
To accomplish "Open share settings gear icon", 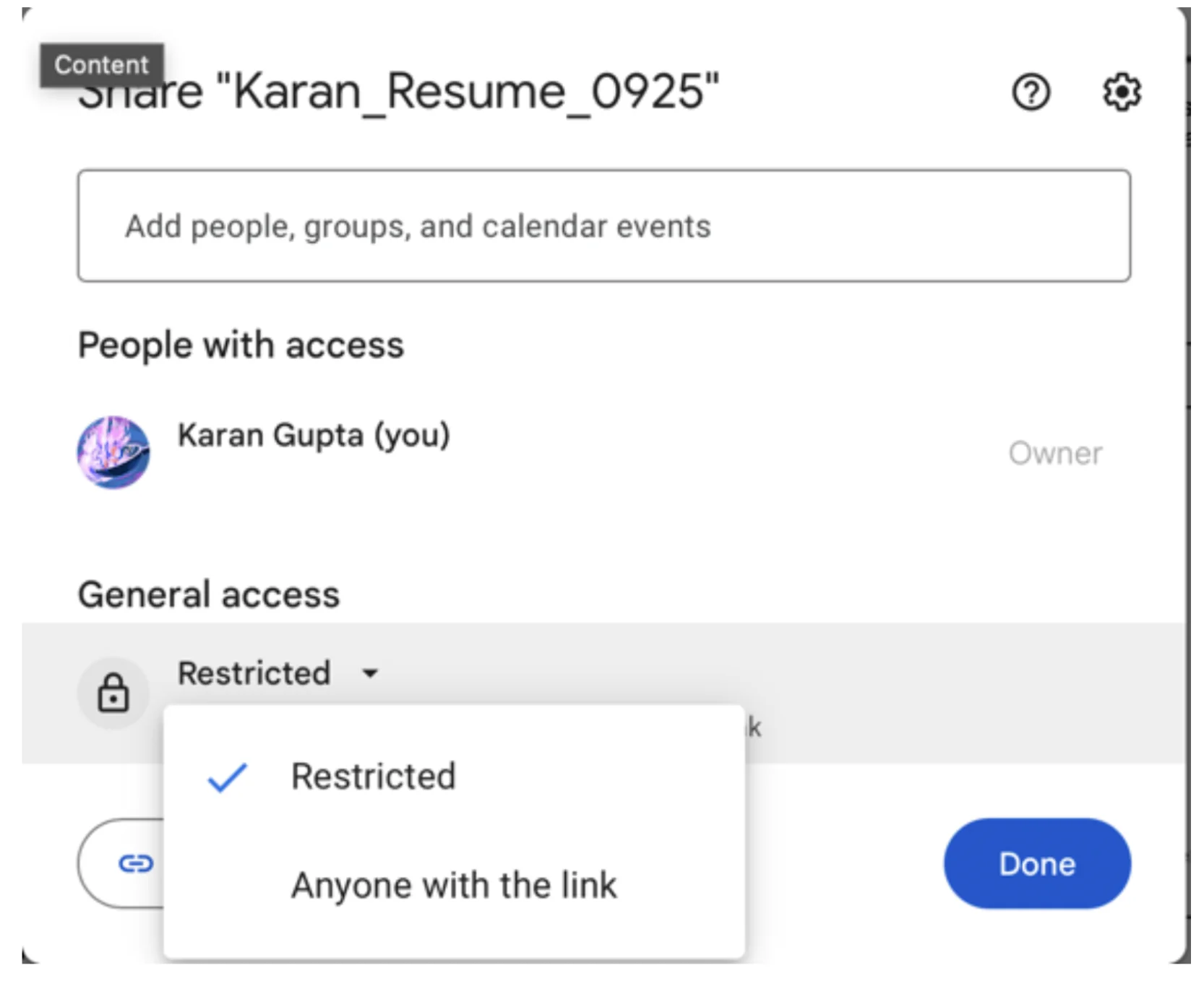I will point(1121,92).
